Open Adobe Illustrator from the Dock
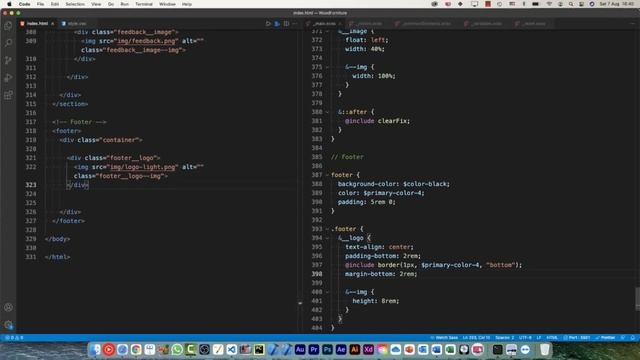This screenshot has width=640, height=360. [x=354, y=349]
